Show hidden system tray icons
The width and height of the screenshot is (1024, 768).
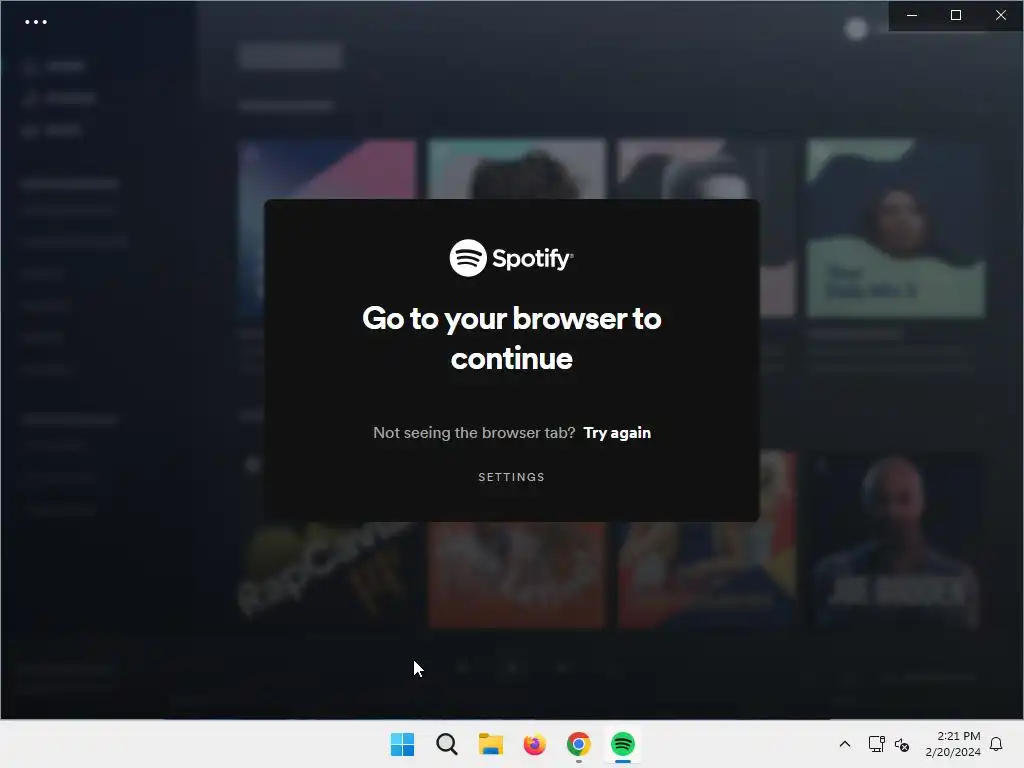844,744
